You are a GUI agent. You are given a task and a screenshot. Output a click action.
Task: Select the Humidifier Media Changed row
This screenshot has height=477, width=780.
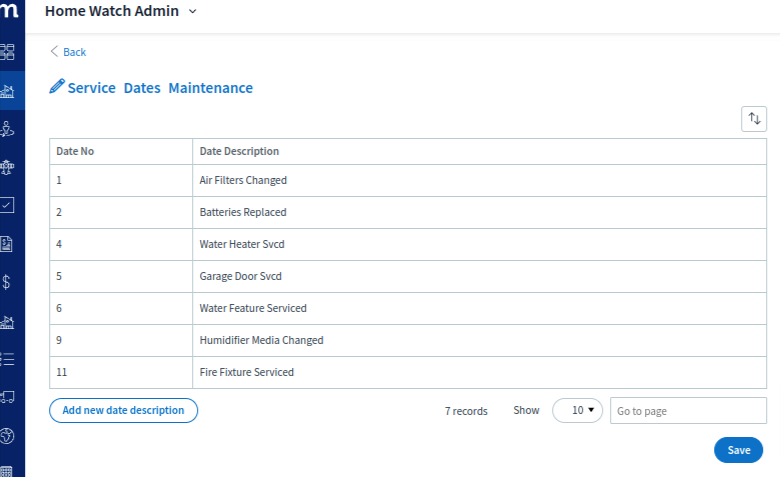[408, 340]
